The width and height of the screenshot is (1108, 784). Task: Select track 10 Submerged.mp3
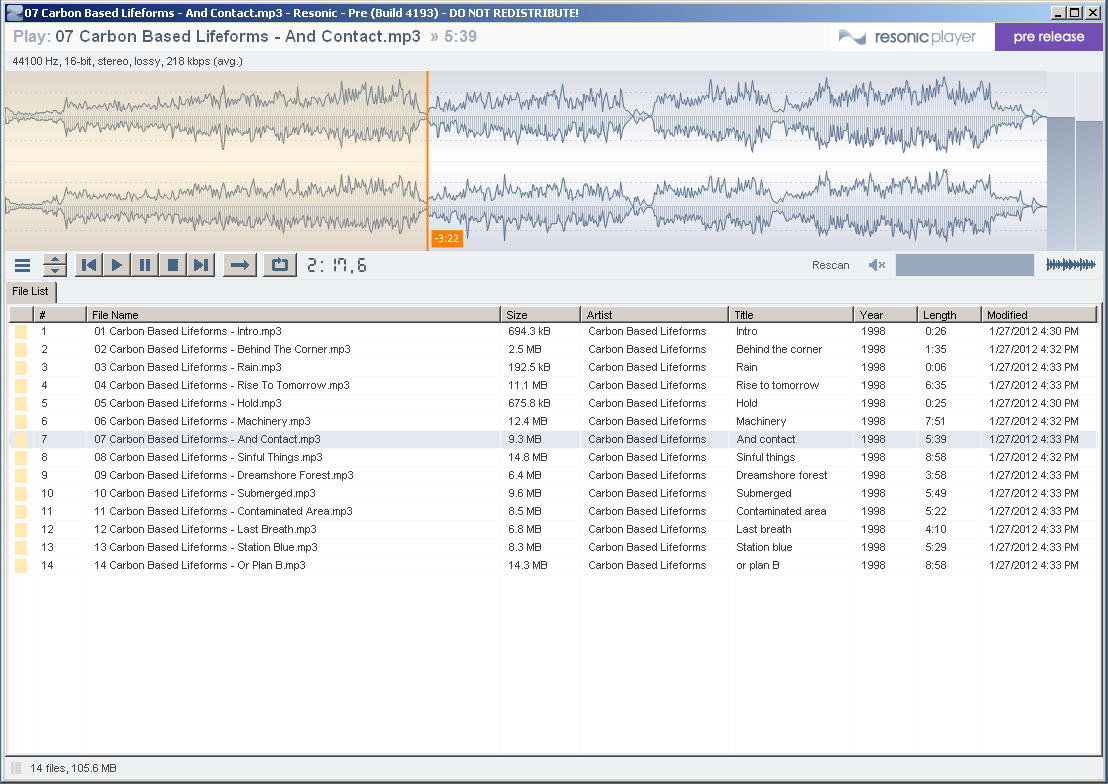205,493
